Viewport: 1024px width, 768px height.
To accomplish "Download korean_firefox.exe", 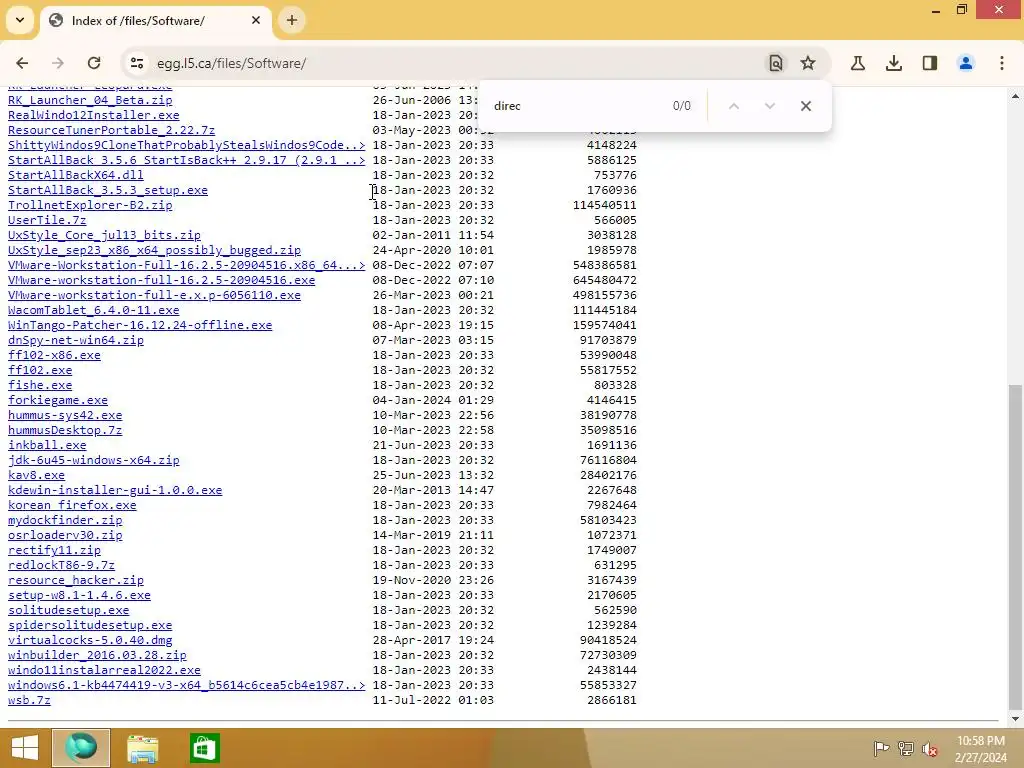I will pyautogui.click(x=72, y=505).
